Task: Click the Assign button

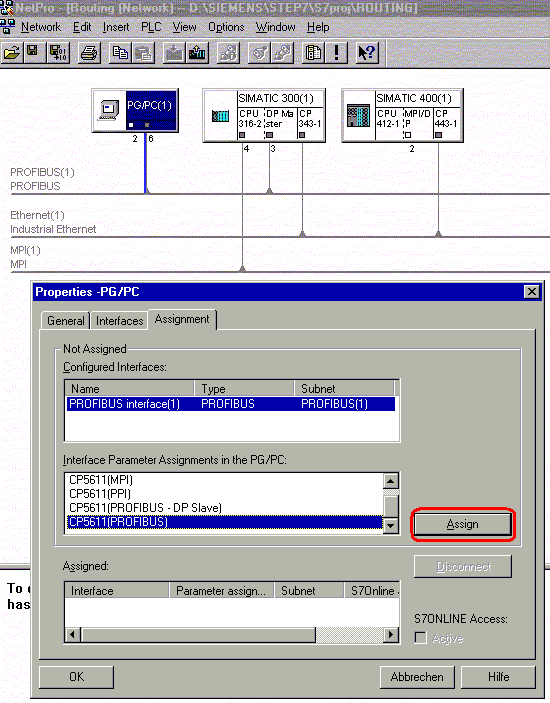Action: point(463,524)
